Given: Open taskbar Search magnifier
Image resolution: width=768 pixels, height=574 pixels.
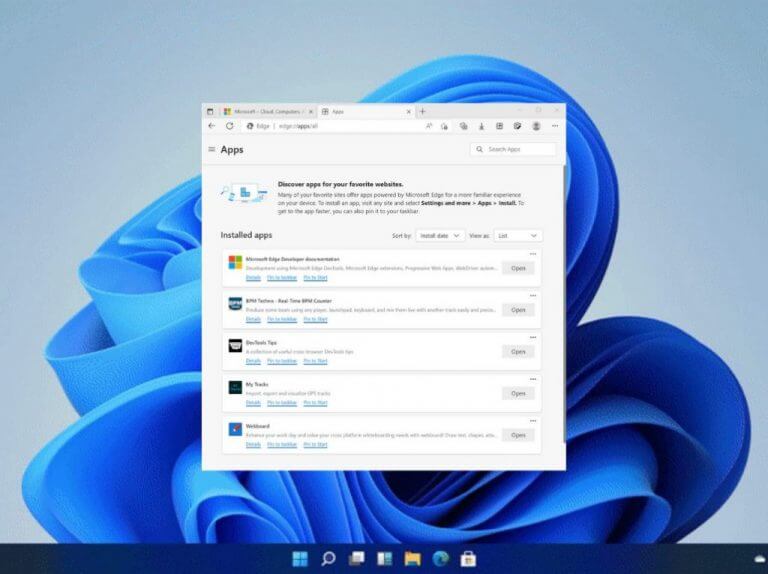Looking at the screenshot, I should [328, 559].
